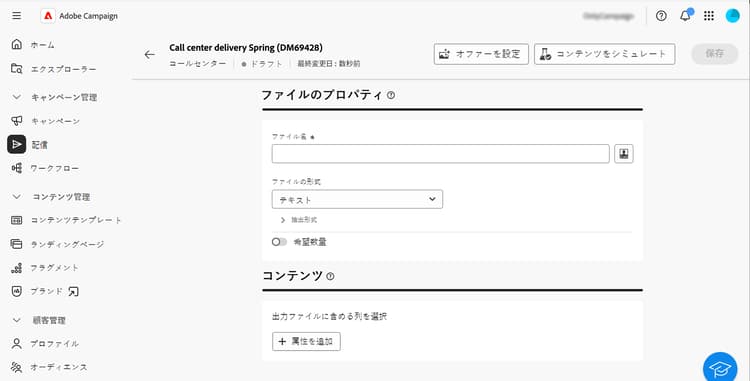This screenshot has width=750, height=381.
Task: Click the brands shield icon
Action: point(16,291)
